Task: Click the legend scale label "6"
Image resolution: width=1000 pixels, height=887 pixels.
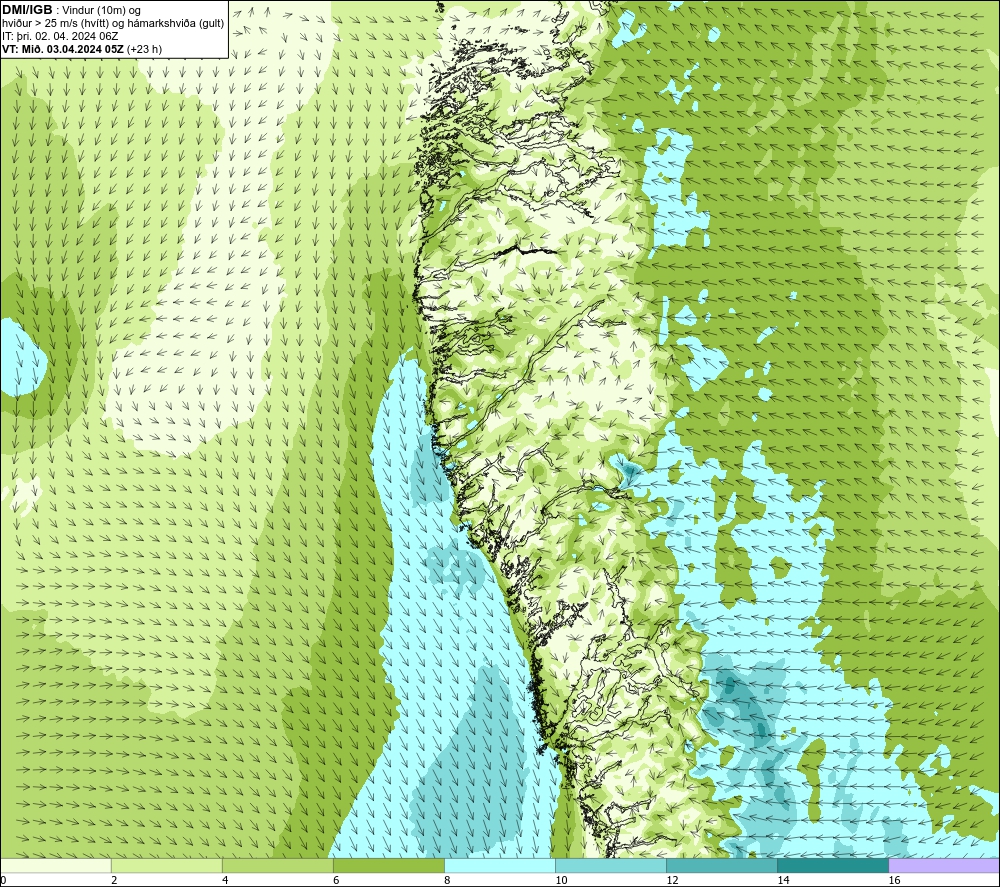Action: pos(336,881)
